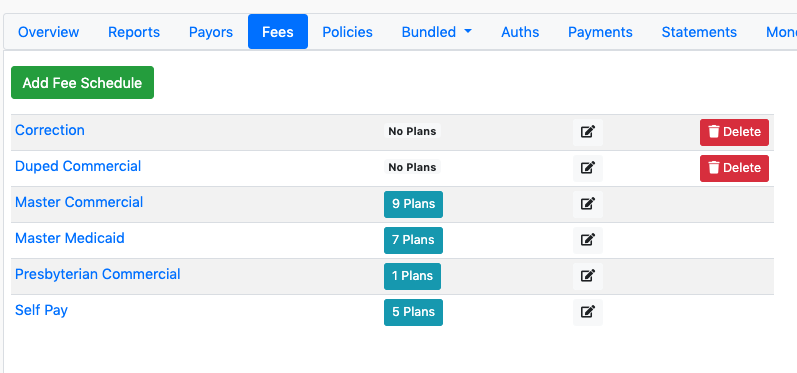
Task: Switch to the Statements tab
Action: 699,32
